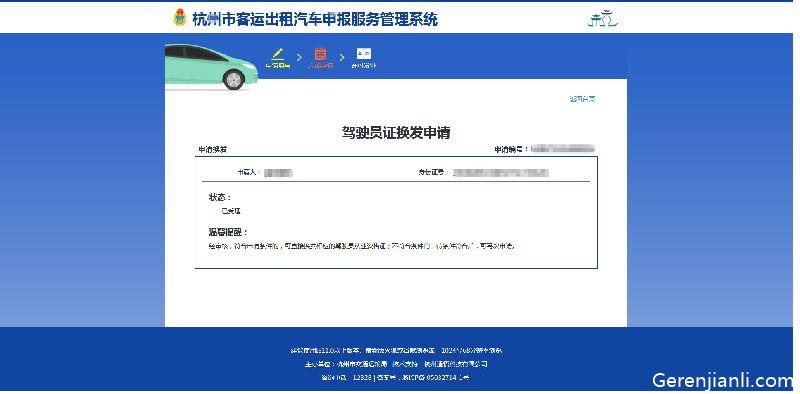Click the blurred ID number value
Viewport: 800px width, 394px height.
(502, 173)
